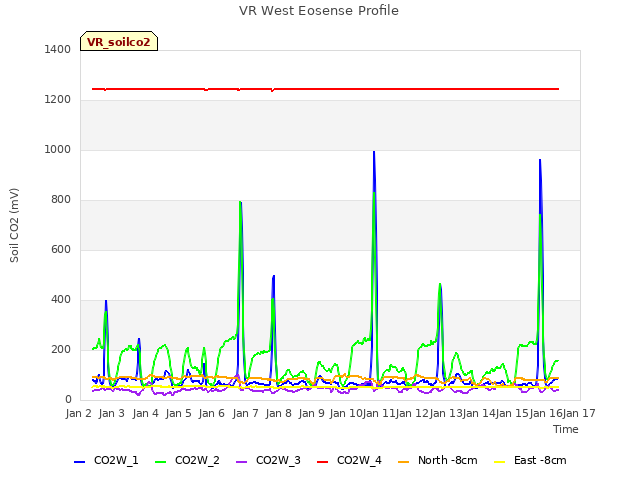Click the 1200 y-axis value

(x=58, y=100)
